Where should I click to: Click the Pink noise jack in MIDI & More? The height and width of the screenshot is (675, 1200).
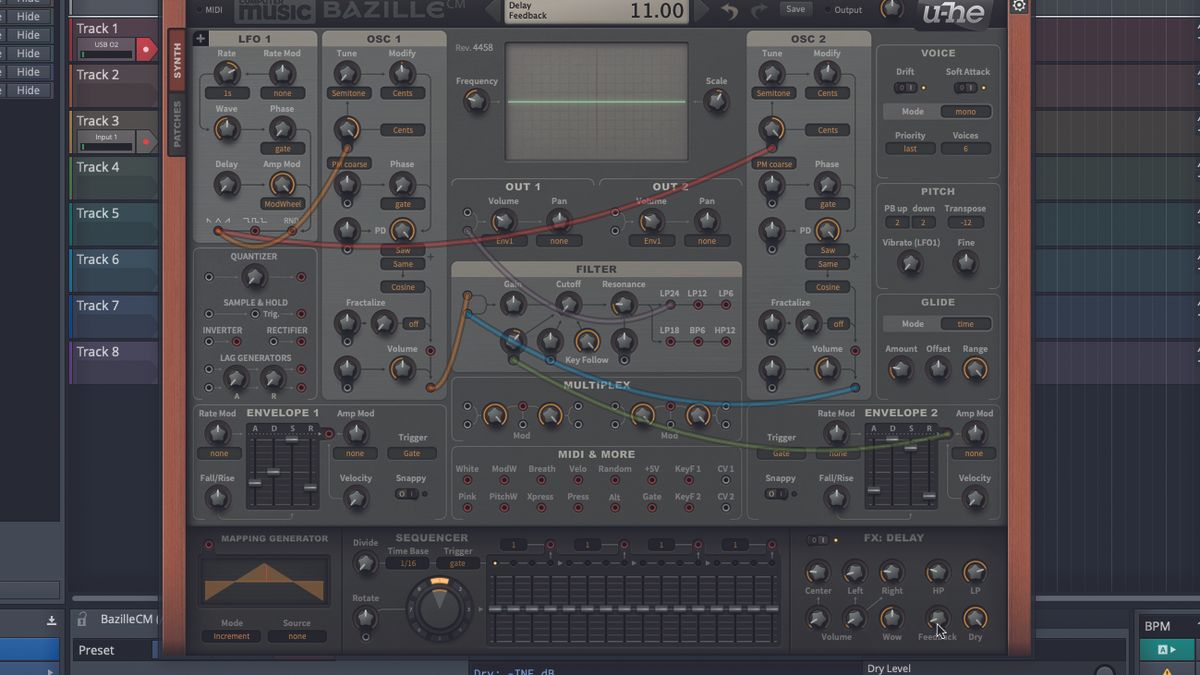coord(467,509)
